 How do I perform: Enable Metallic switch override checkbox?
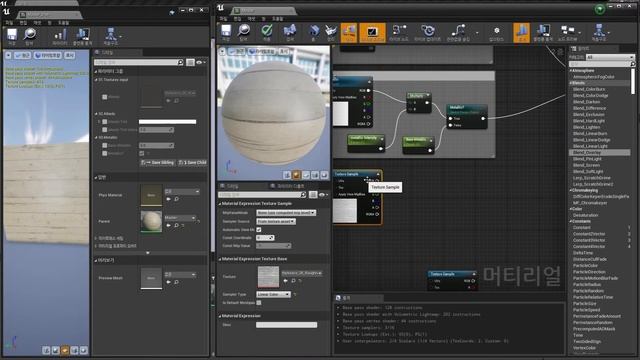[x=105, y=153]
